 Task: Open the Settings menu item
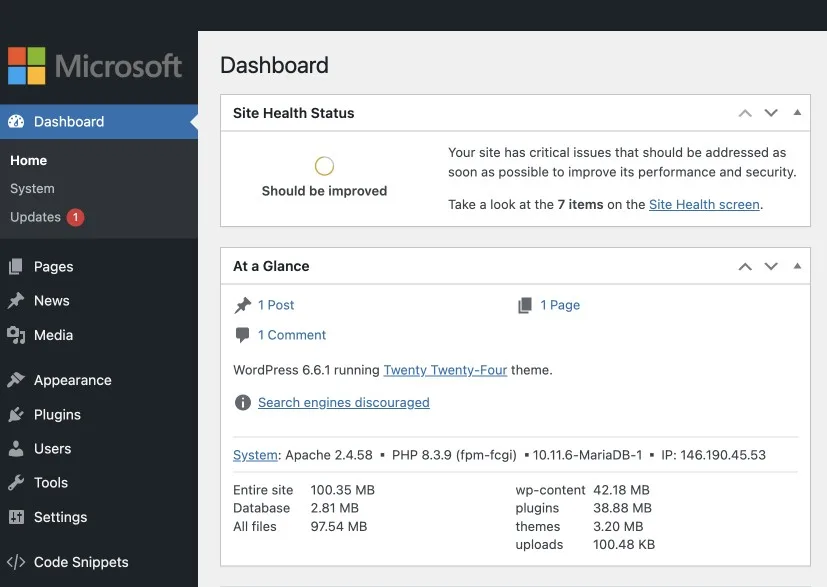point(60,517)
